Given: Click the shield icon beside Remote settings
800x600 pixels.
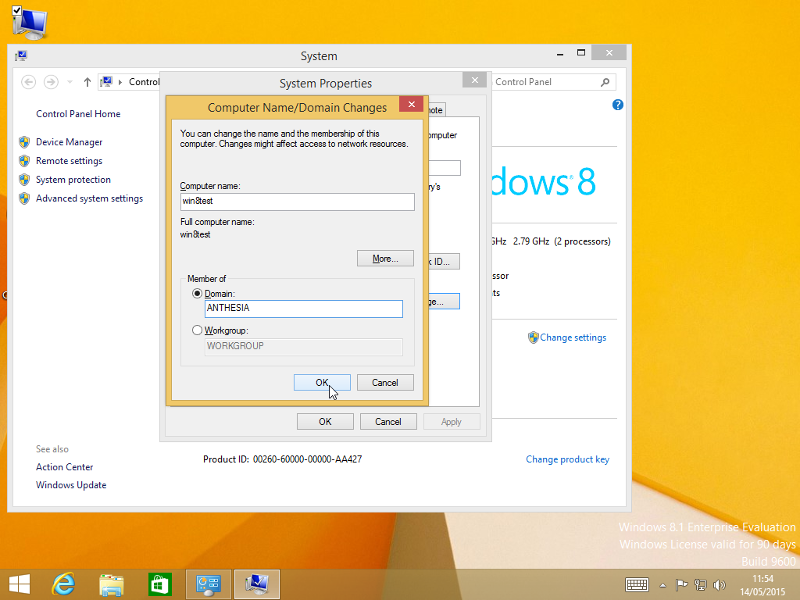Looking at the screenshot, I should click(x=24, y=161).
